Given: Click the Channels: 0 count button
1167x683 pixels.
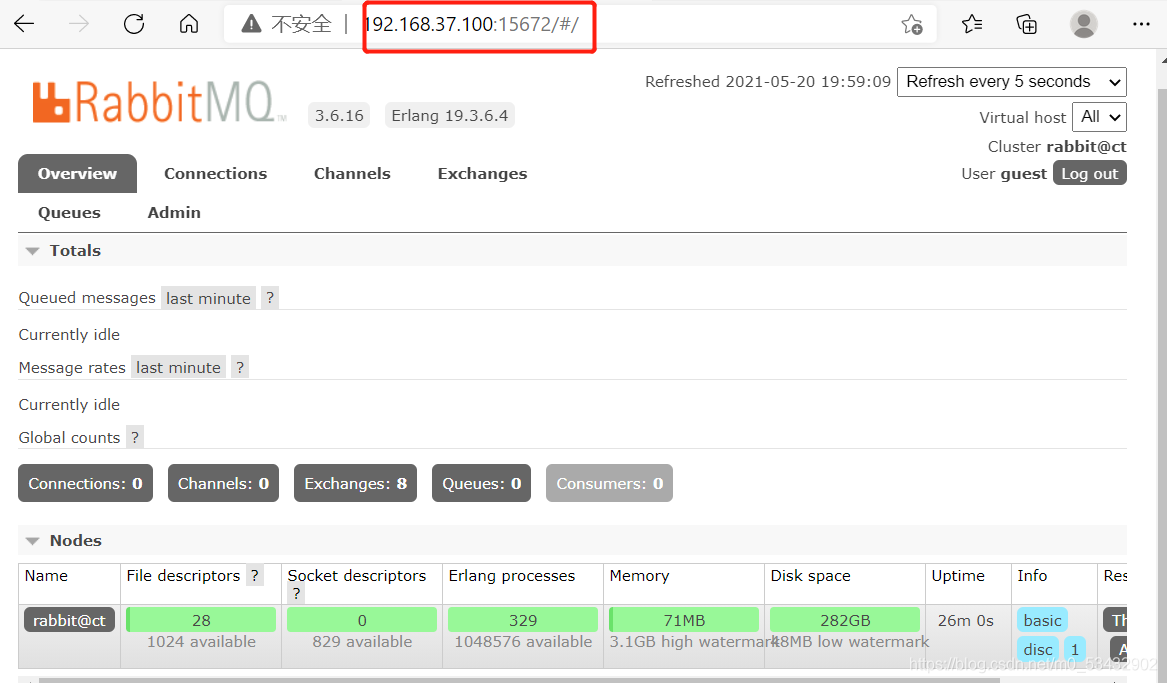Looking at the screenshot, I should 223,484.
